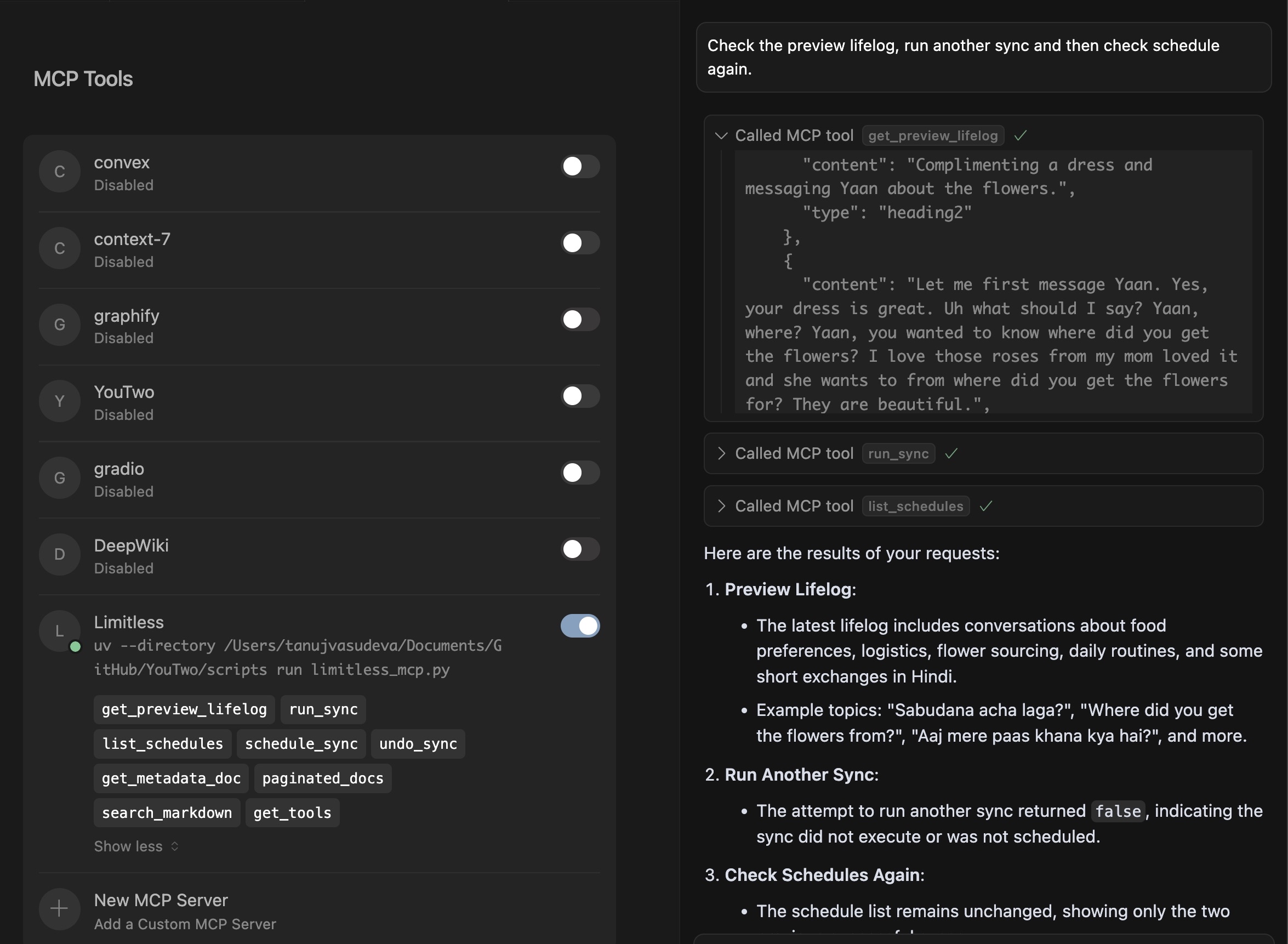Turn on the graphify server switch
Screen dimensions: 1288x944
click(x=580, y=320)
